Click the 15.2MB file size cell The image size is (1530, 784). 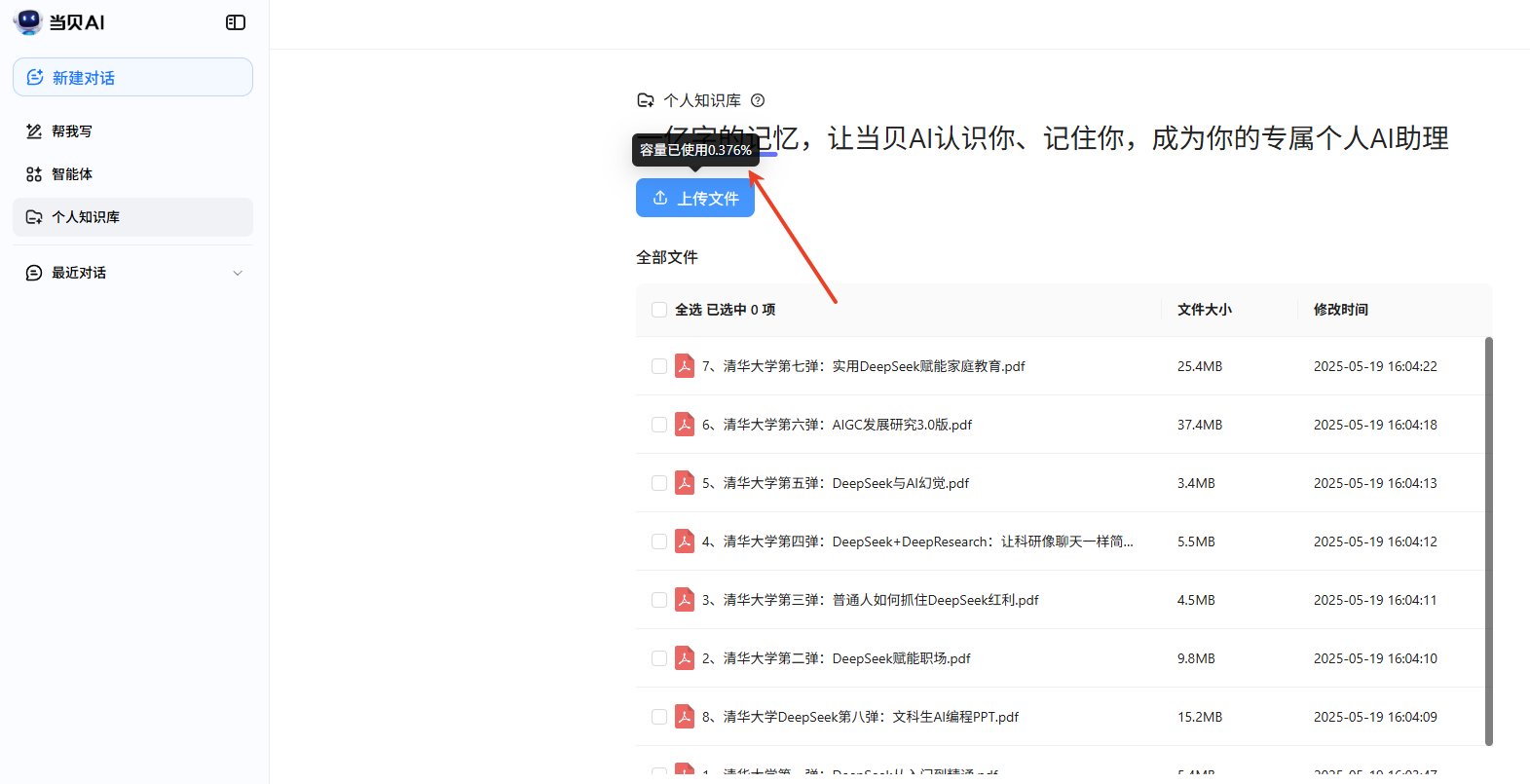click(1200, 717)
